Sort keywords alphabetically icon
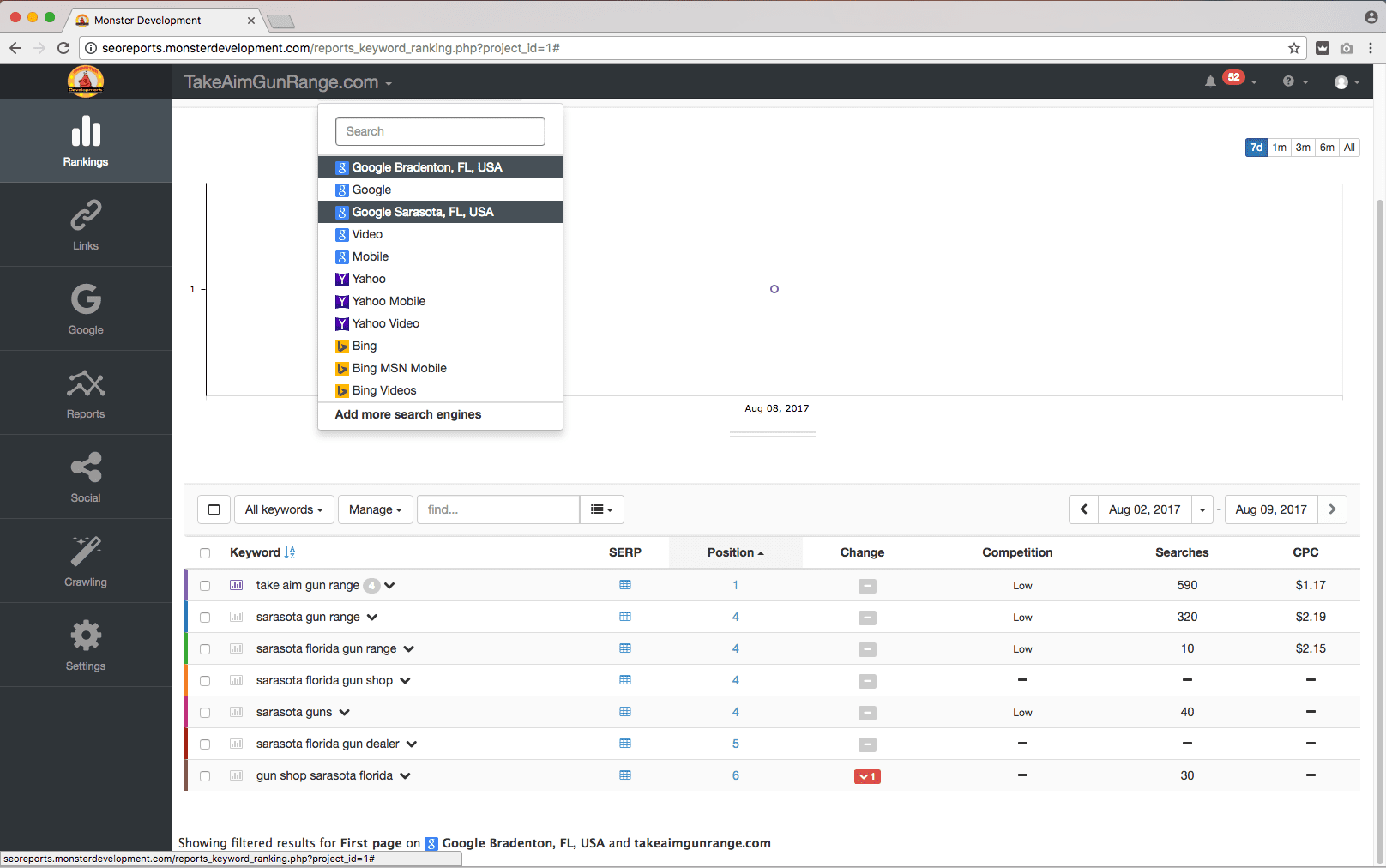This screenshot has width=1386, height=868. (290, 552)
